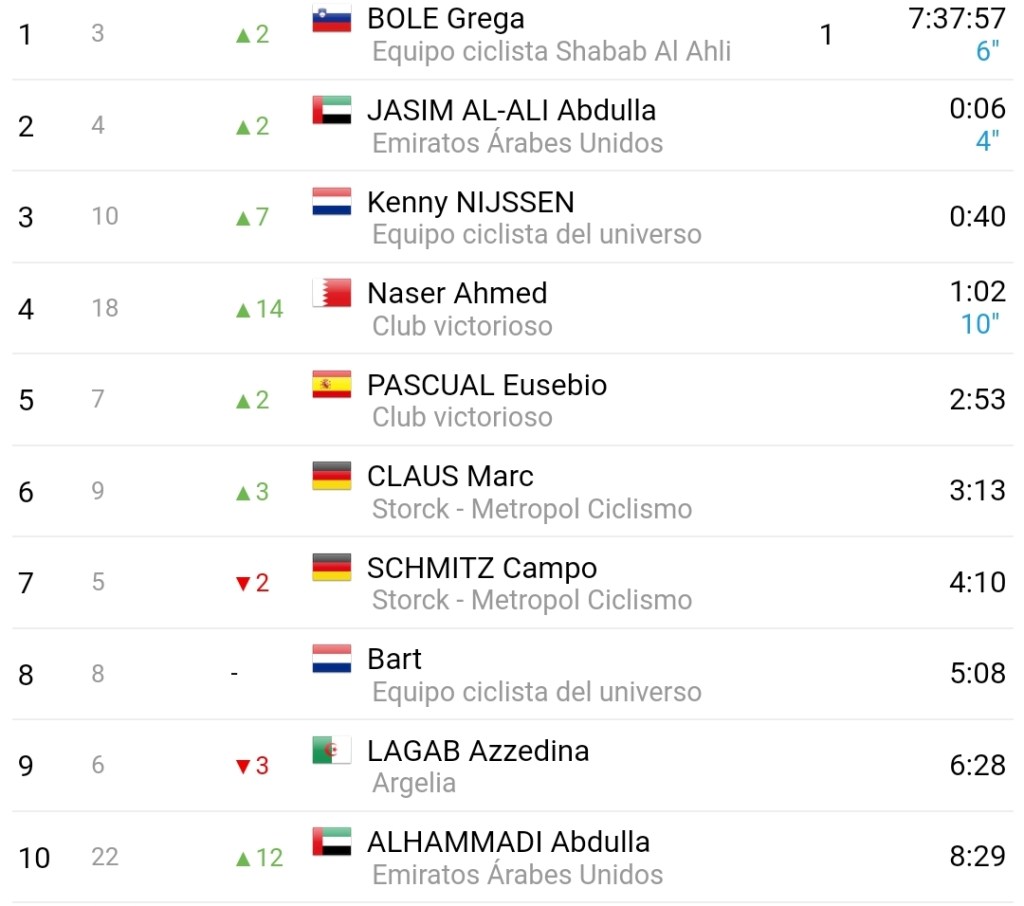Click the Spanish flag beside PASCUAL Eusebio
This screenshot has width=1024, height=906.
point(331,385)
